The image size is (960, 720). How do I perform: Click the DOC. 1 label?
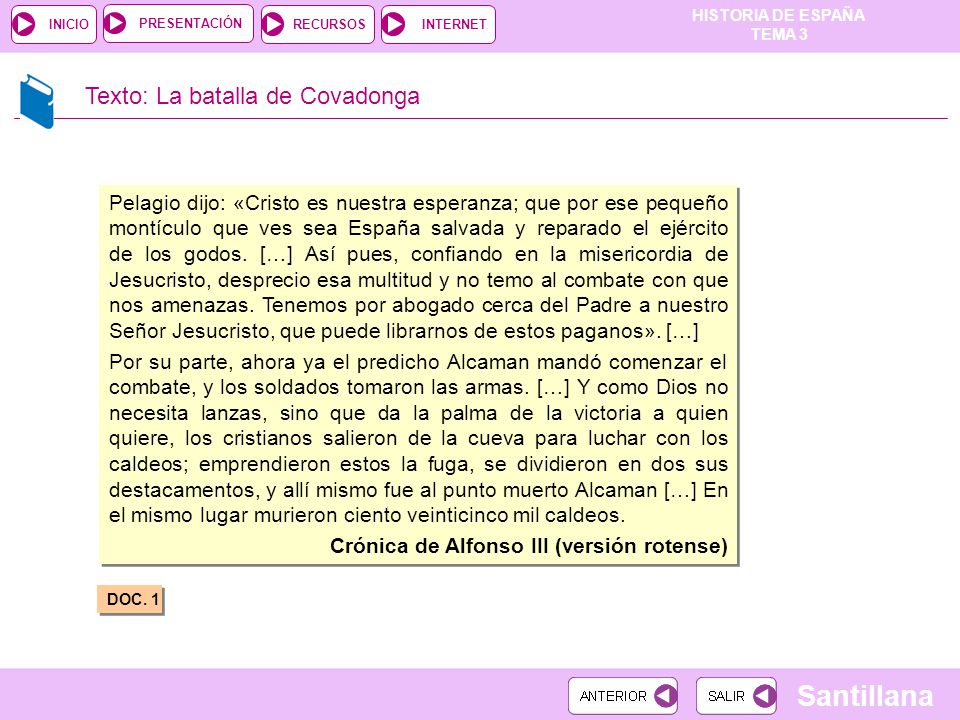click(x=130, y=599)
